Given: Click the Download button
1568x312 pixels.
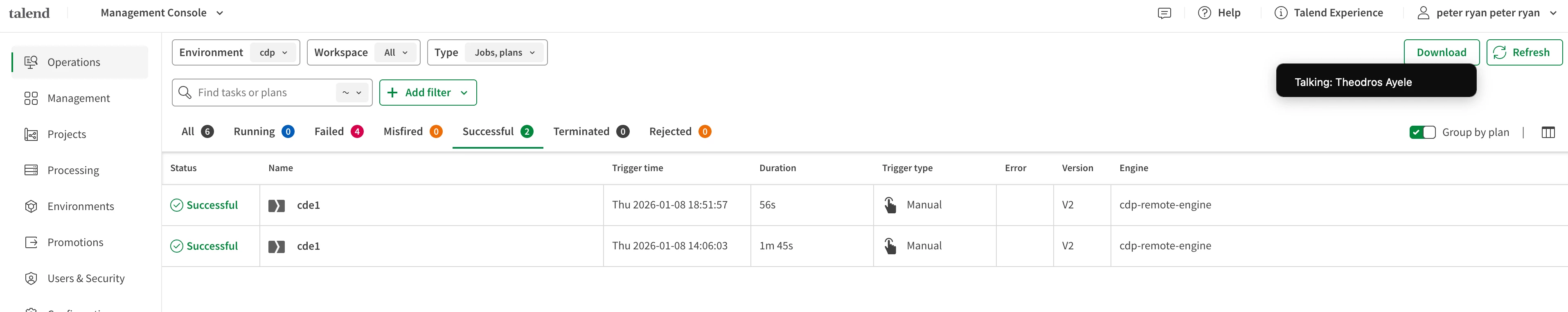Looking at the screenshot, I should tap(1441, 52).
